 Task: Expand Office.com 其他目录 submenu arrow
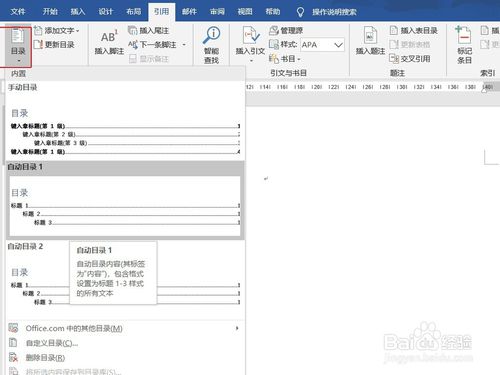[237, 328]
